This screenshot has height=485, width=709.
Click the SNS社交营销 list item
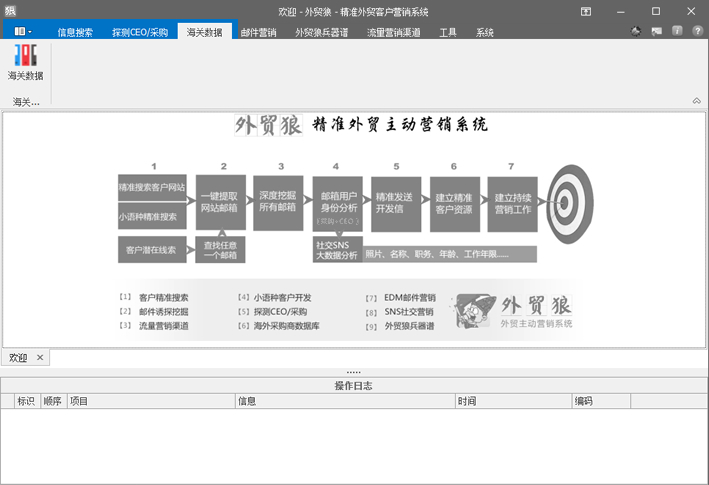(409, 312)
